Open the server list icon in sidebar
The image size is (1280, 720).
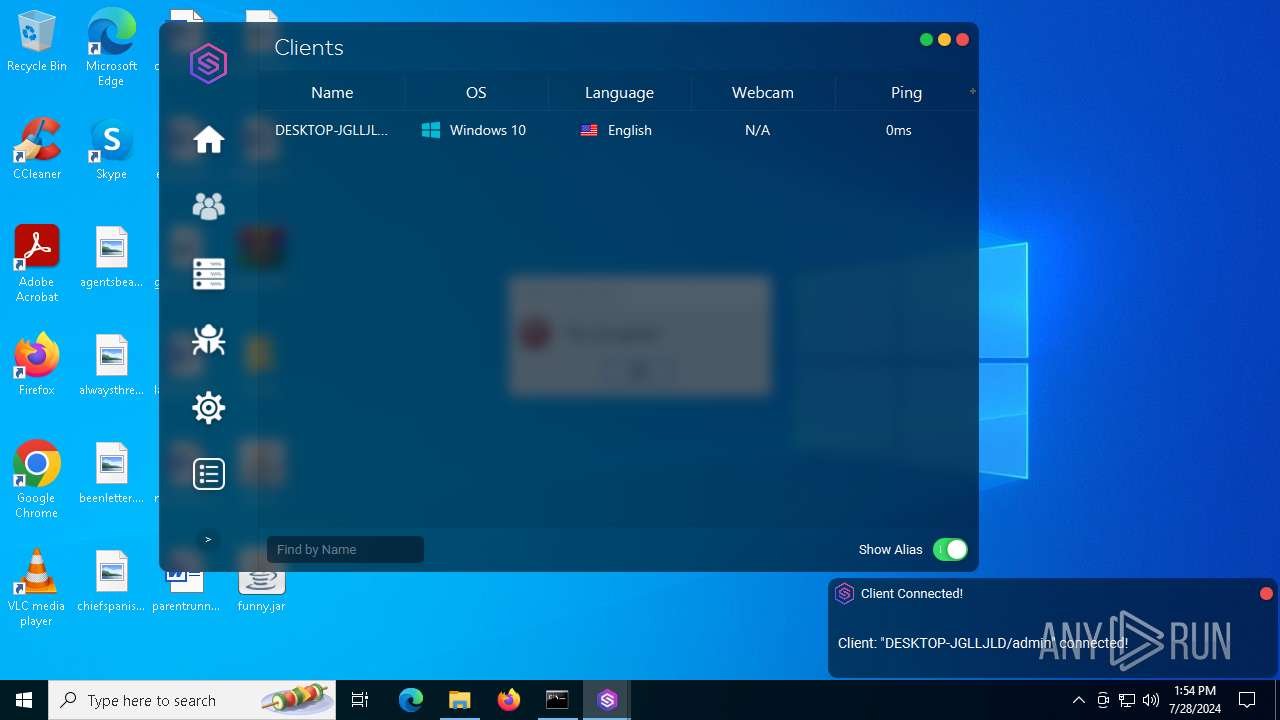tap(209, 273)
